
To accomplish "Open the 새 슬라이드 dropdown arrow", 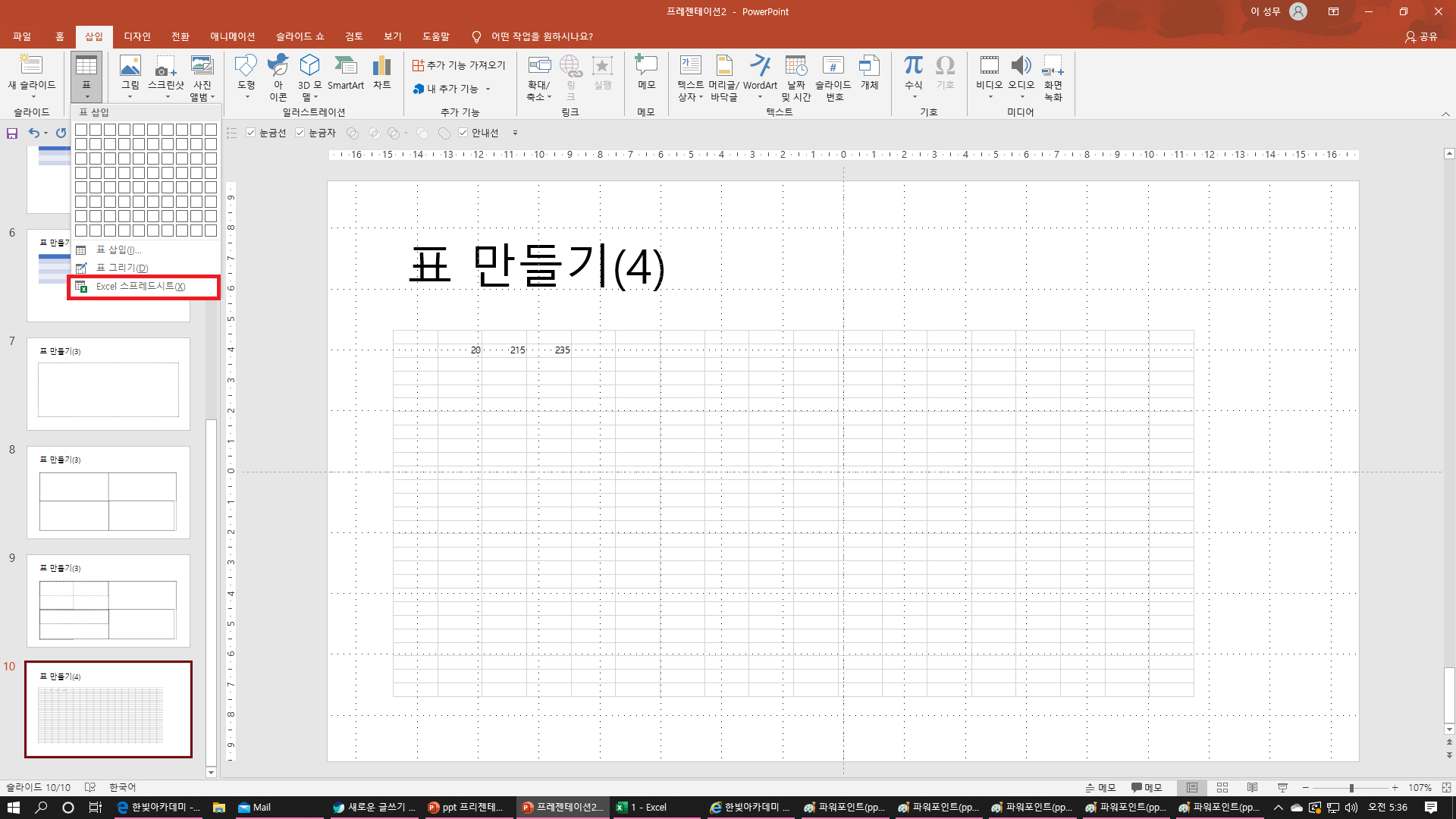I will pyautogui.click(x=33, y=97).
